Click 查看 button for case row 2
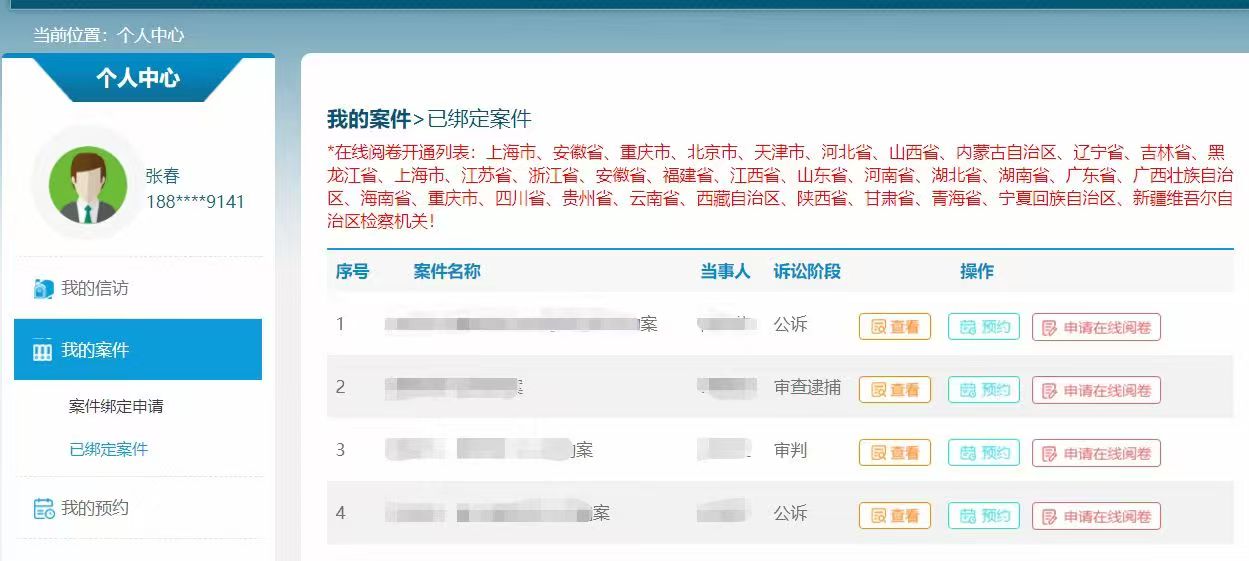1249x561 pixels. click(x=895, y=390)
